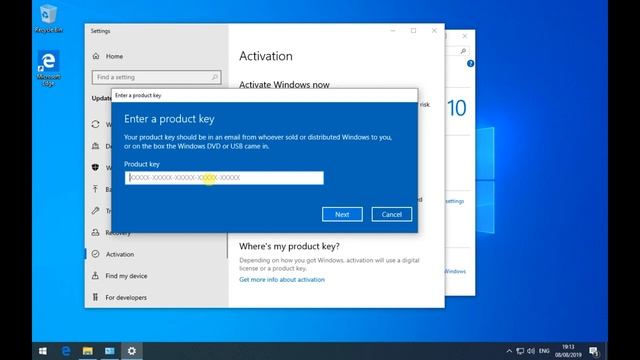The height and width of the screenshot is (360, 640).
Task: Focus the Product key input field
Action: (224, 178)
